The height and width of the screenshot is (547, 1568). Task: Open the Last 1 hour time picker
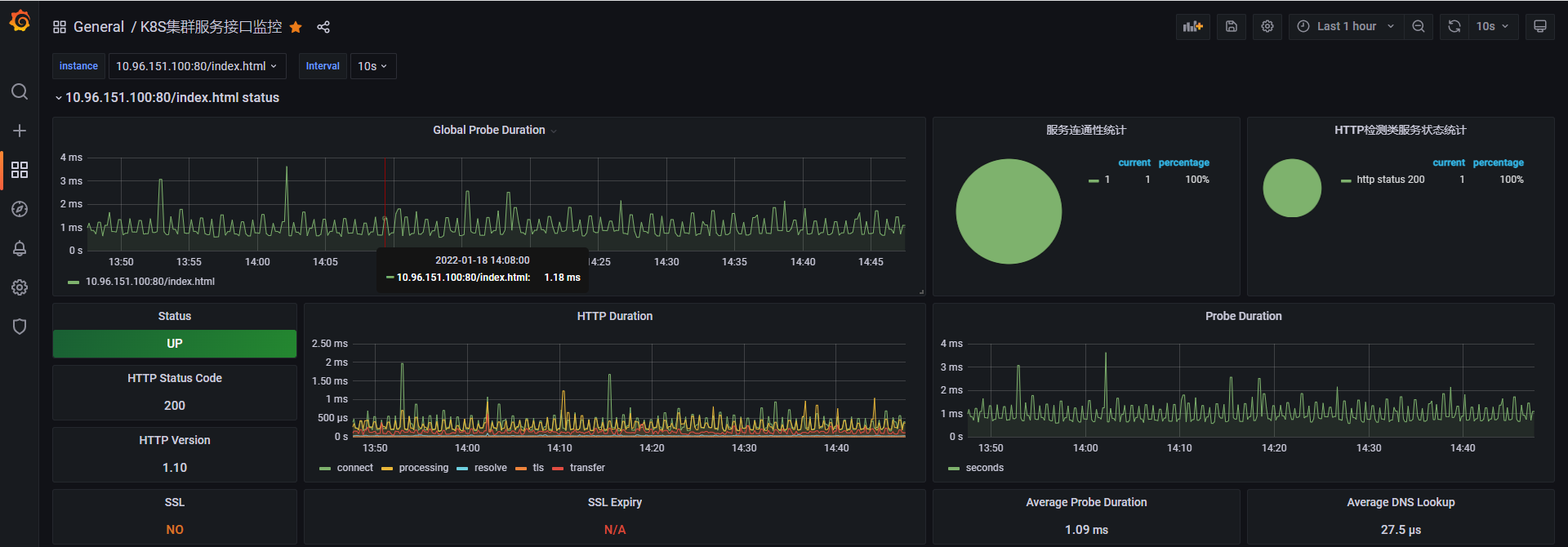point(1347,26)
